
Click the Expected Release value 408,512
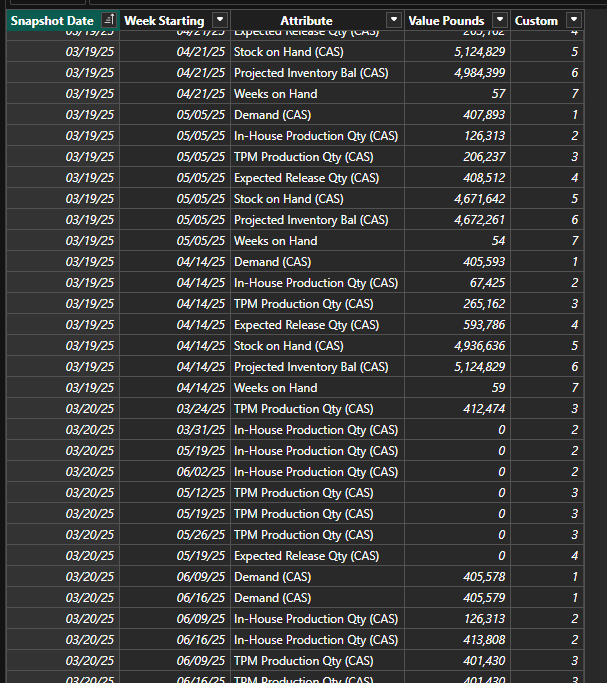pyautogui.click(x=484, y=178)
